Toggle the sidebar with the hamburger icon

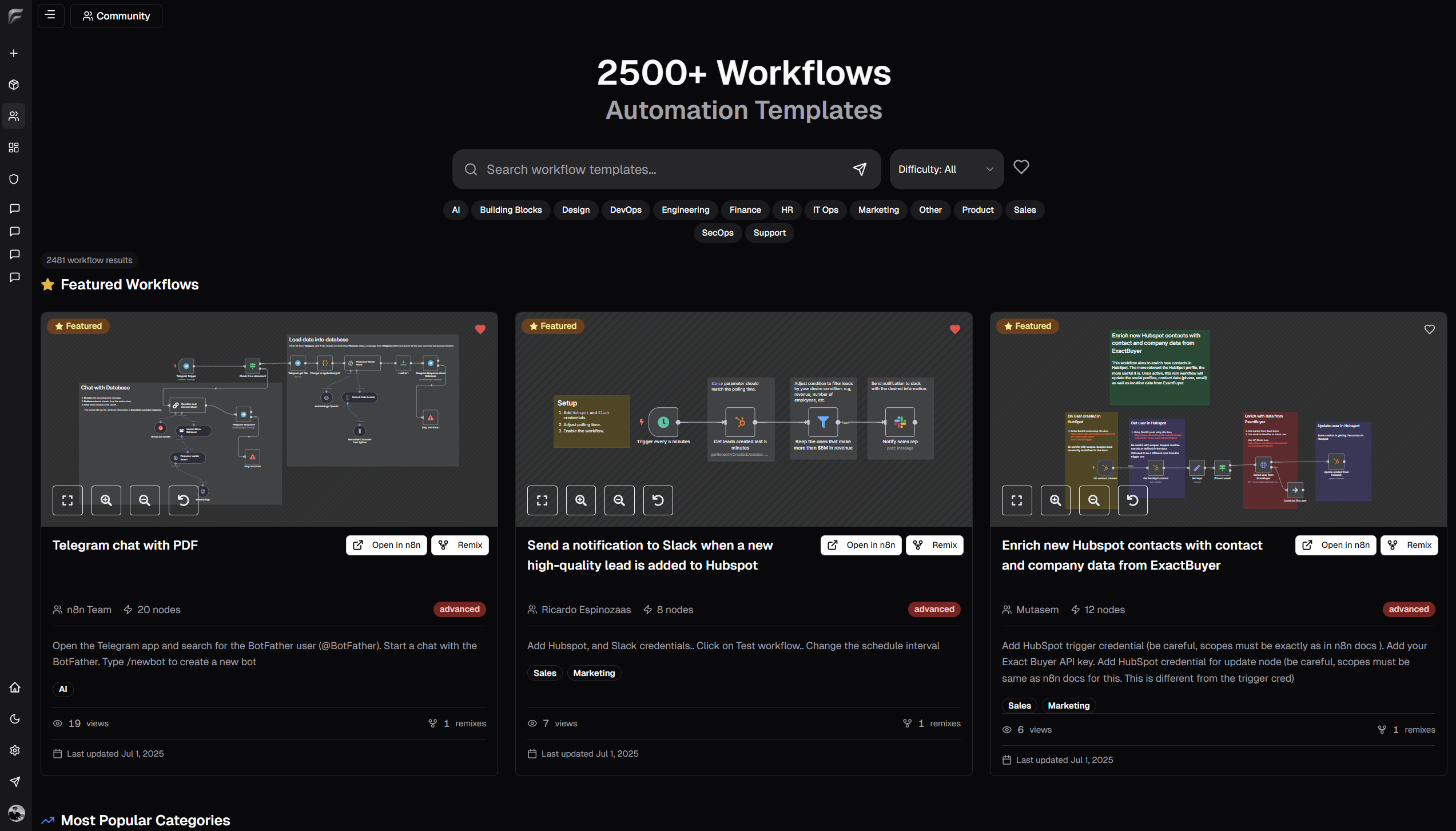50,15
